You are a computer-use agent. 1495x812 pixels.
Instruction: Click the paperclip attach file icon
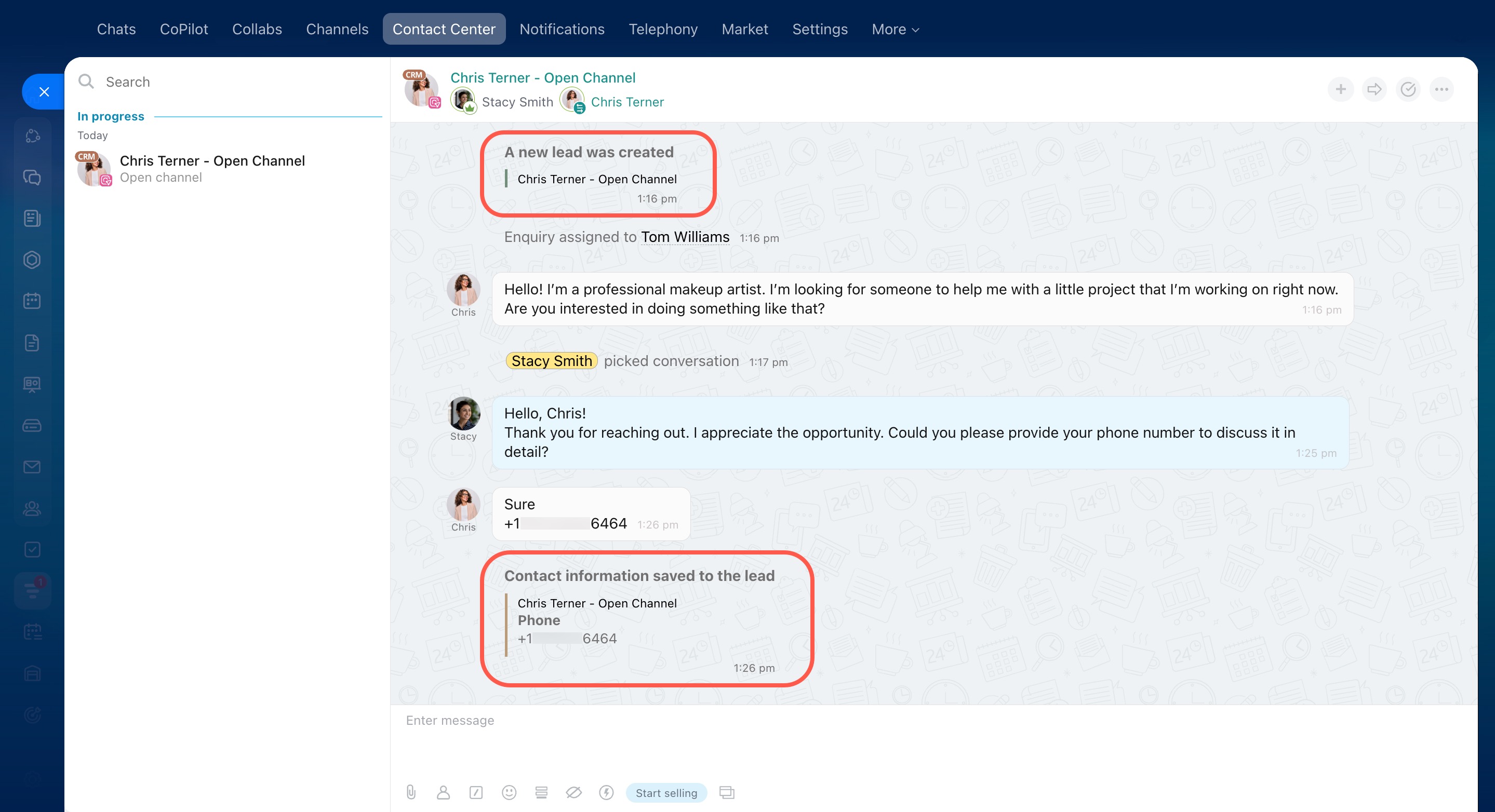pyautogui.click(x=411, y=792)
